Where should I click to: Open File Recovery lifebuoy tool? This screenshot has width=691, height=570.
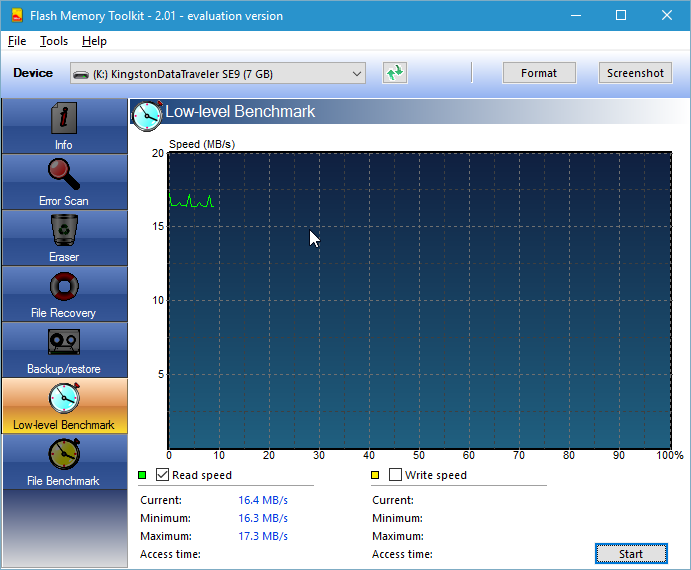(64, 286)
